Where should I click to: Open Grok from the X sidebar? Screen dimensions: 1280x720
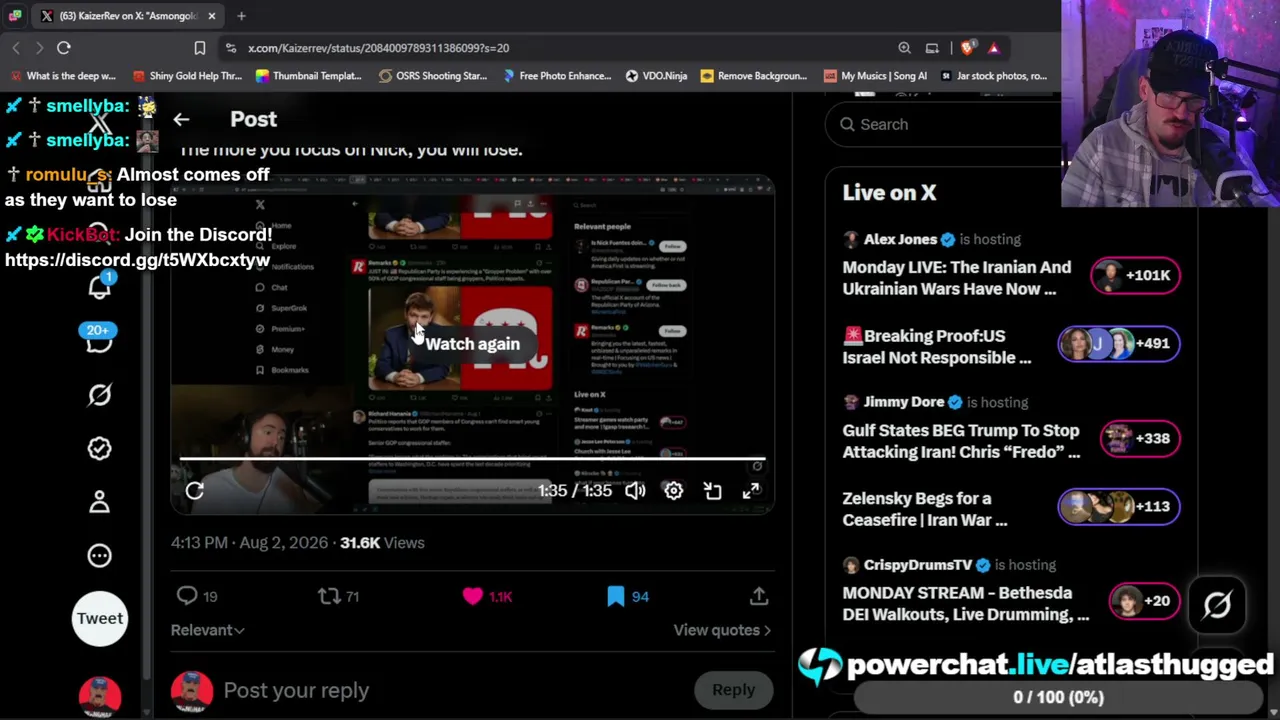(x=99, y=395)
